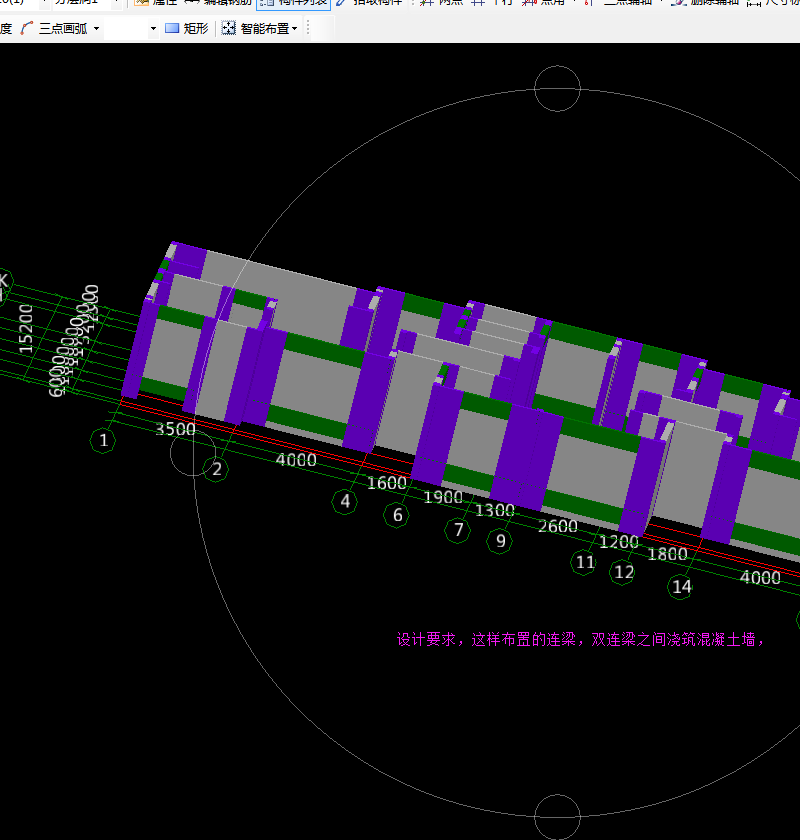The height and width of the screenshot is (840, 800).
Task: Click the 4000 dimension between axes 2 and 4
Action: tap(296, 460)
